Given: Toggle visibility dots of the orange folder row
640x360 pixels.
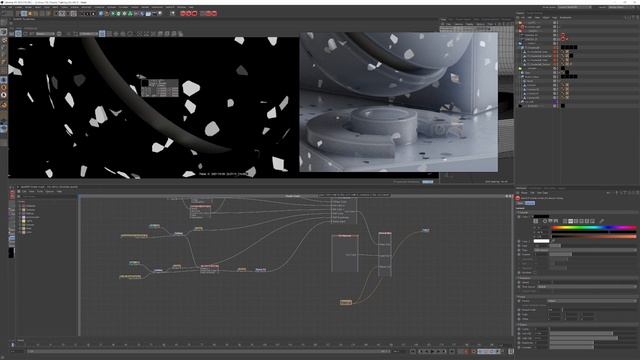Looking at the screenshot, I should pyautogui.click(x=555, y=22).
